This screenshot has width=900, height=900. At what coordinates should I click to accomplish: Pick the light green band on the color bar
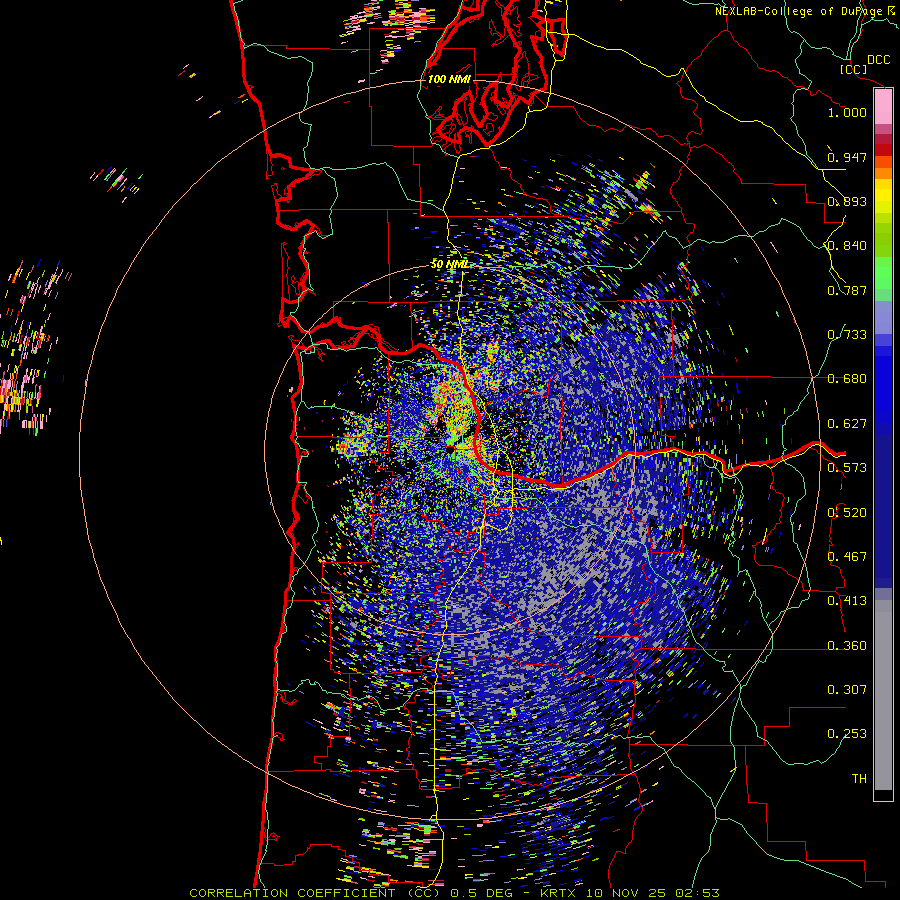pos(883,273)
